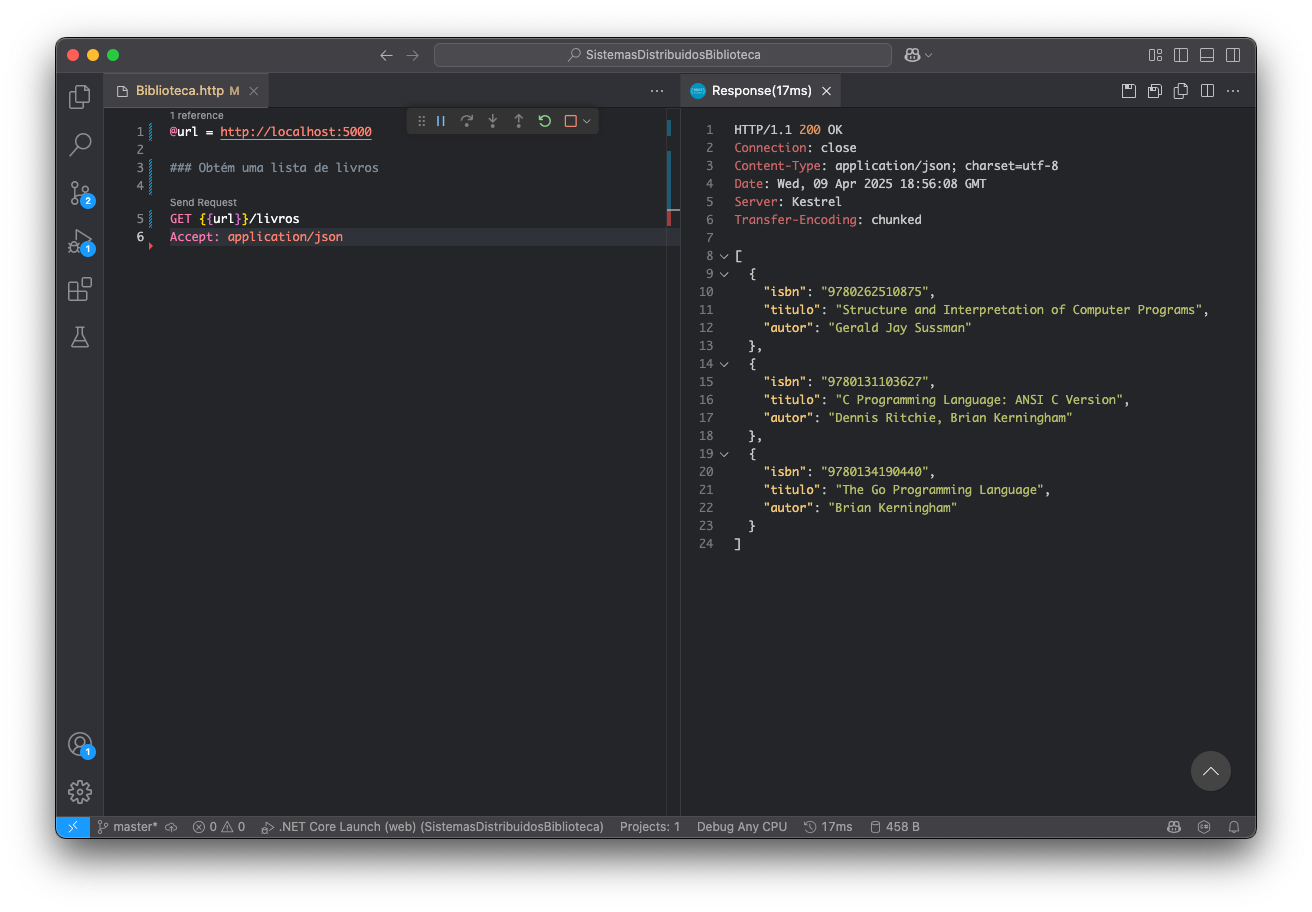Click the debug Restart button
1312x912 pixels.
click(544, 121)
